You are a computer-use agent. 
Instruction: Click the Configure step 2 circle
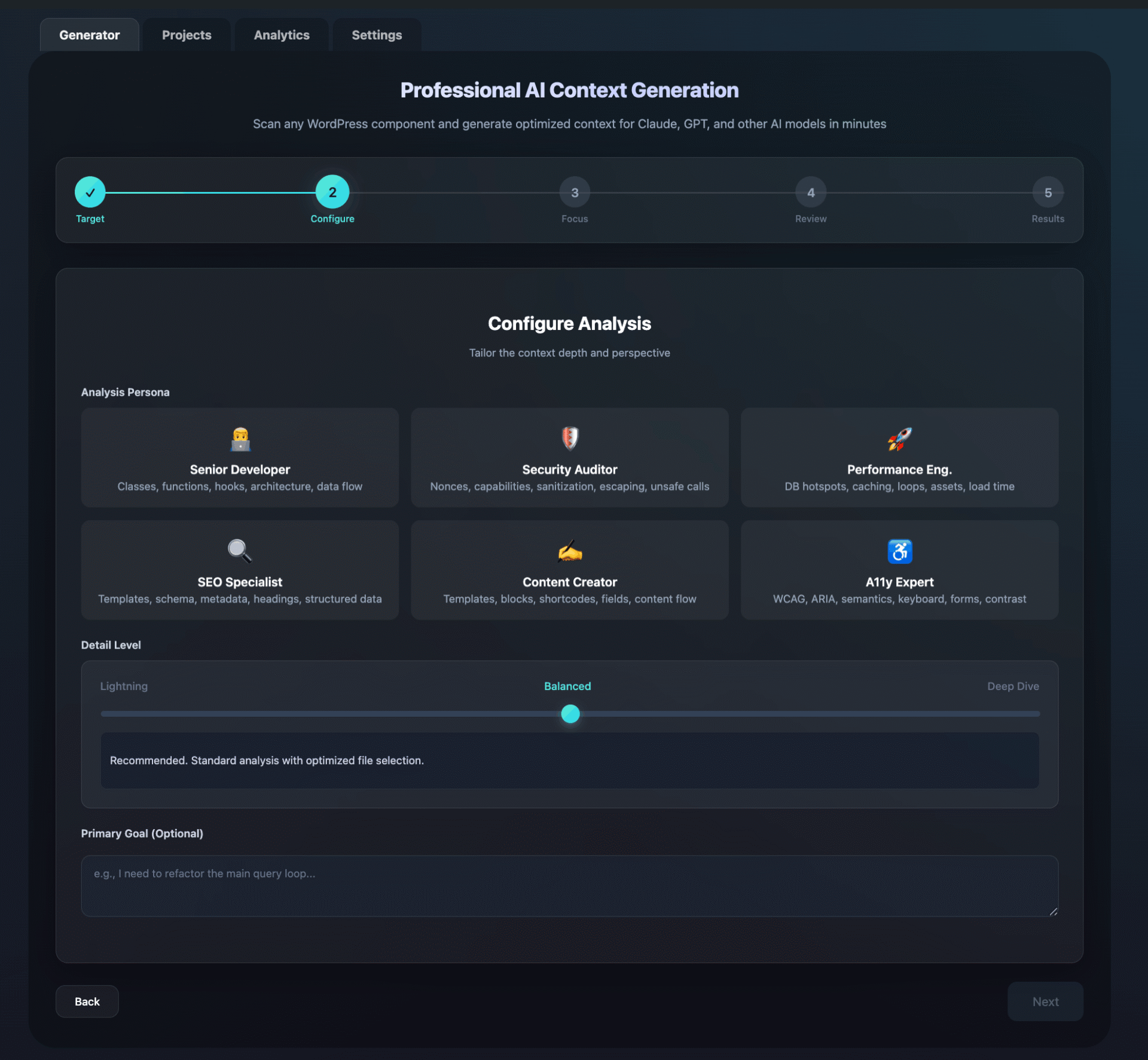coord(332,193)
